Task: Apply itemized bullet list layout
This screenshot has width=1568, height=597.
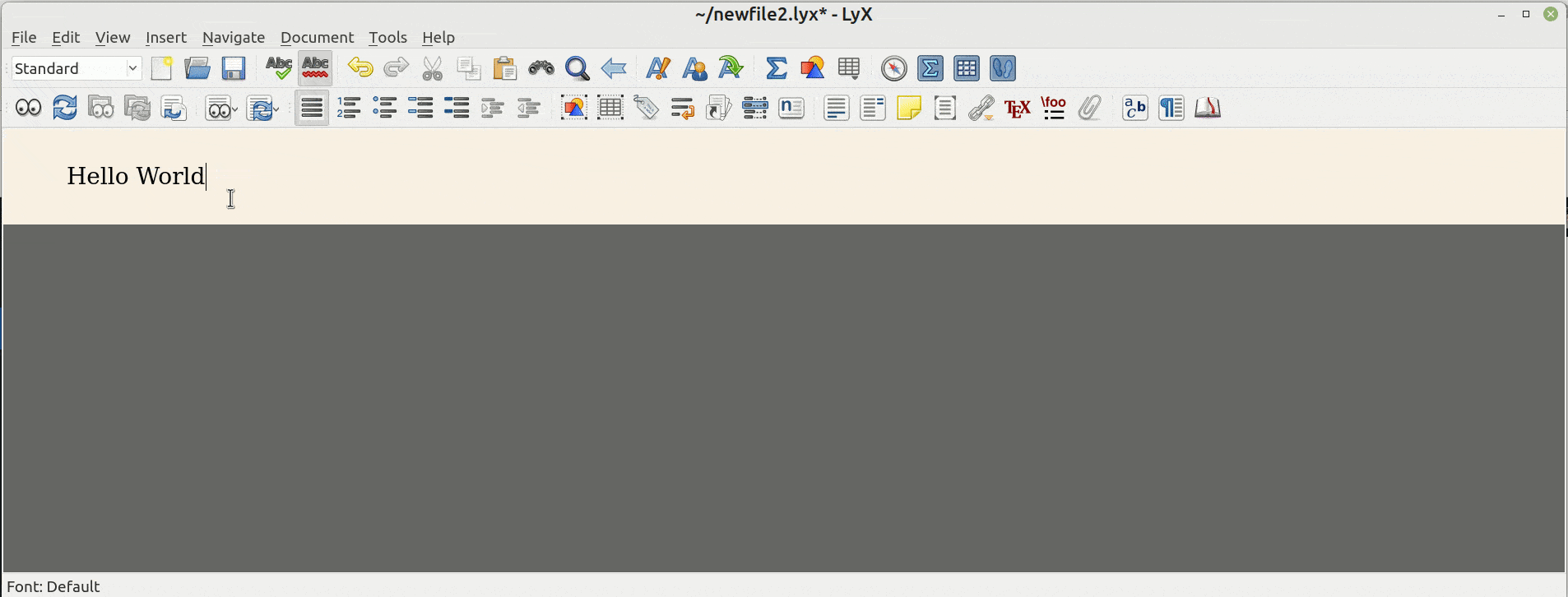Action: tap(385, 108)
